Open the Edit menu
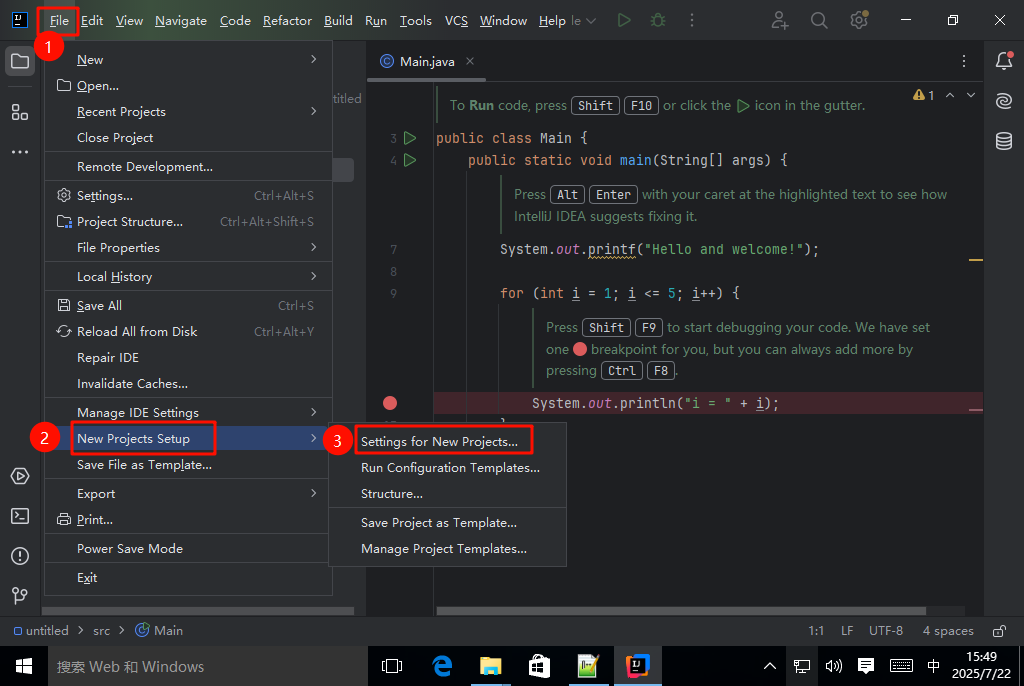The image size is (1024, 686). coord(92,20)
